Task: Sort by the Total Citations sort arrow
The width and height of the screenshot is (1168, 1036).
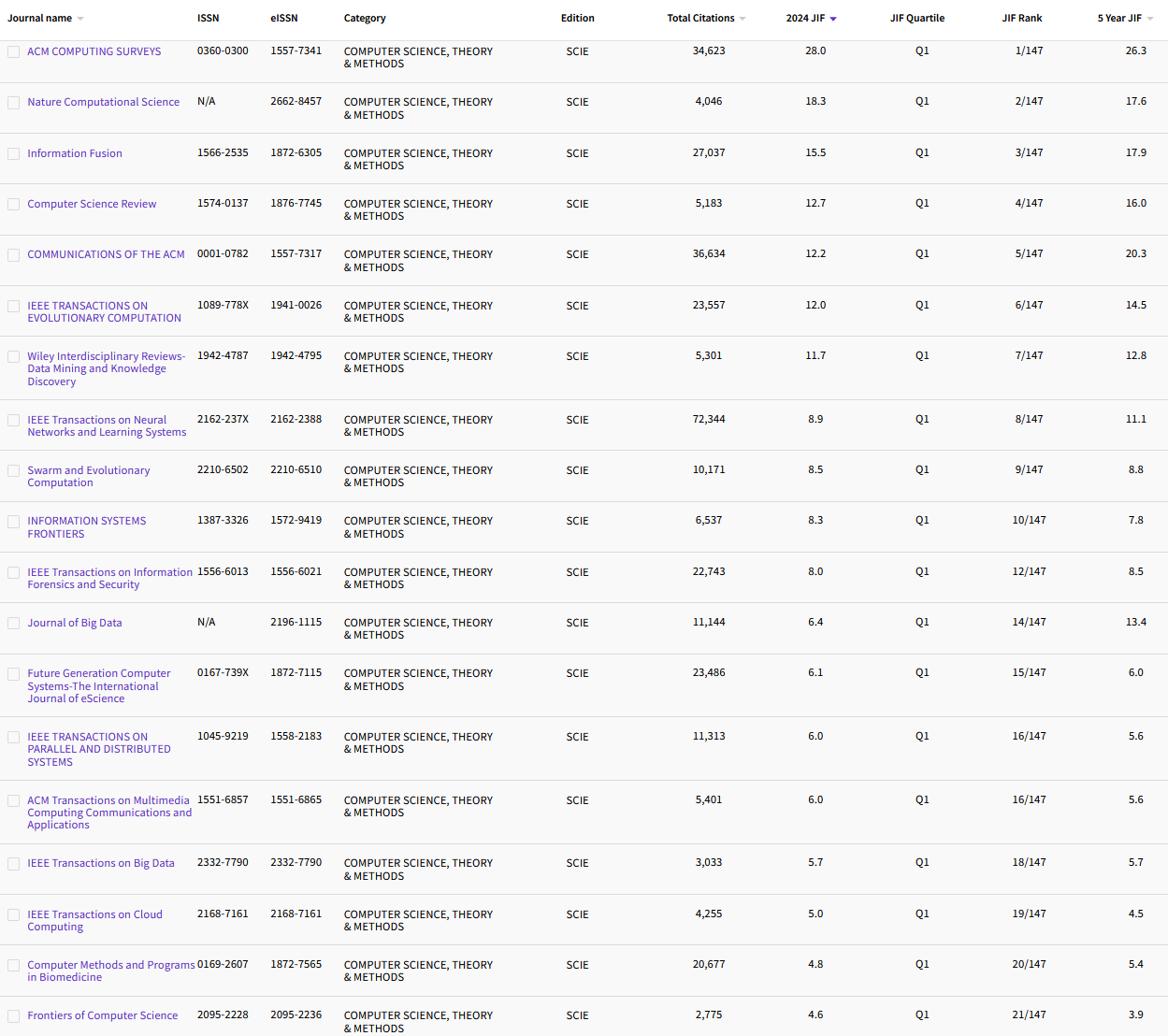Action: click(742, 17)
